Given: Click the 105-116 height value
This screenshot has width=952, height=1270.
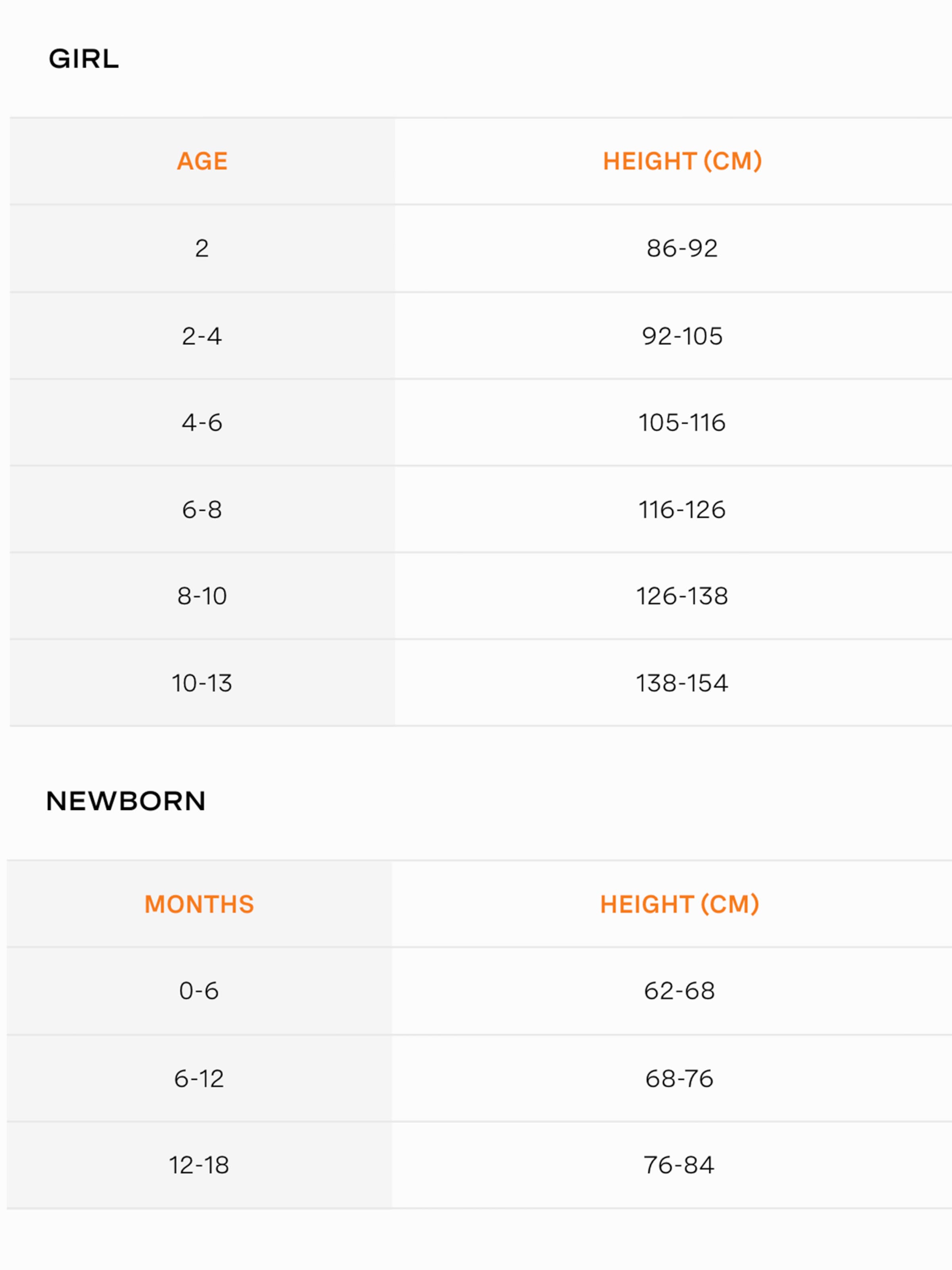Looking at the screenshot, I should 682,423.
